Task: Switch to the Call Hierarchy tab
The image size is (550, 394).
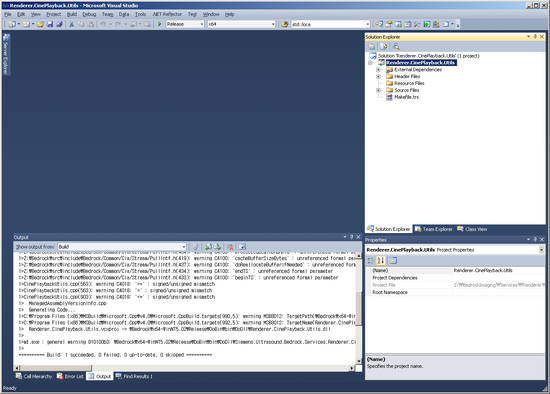Action: pos(34,376)
